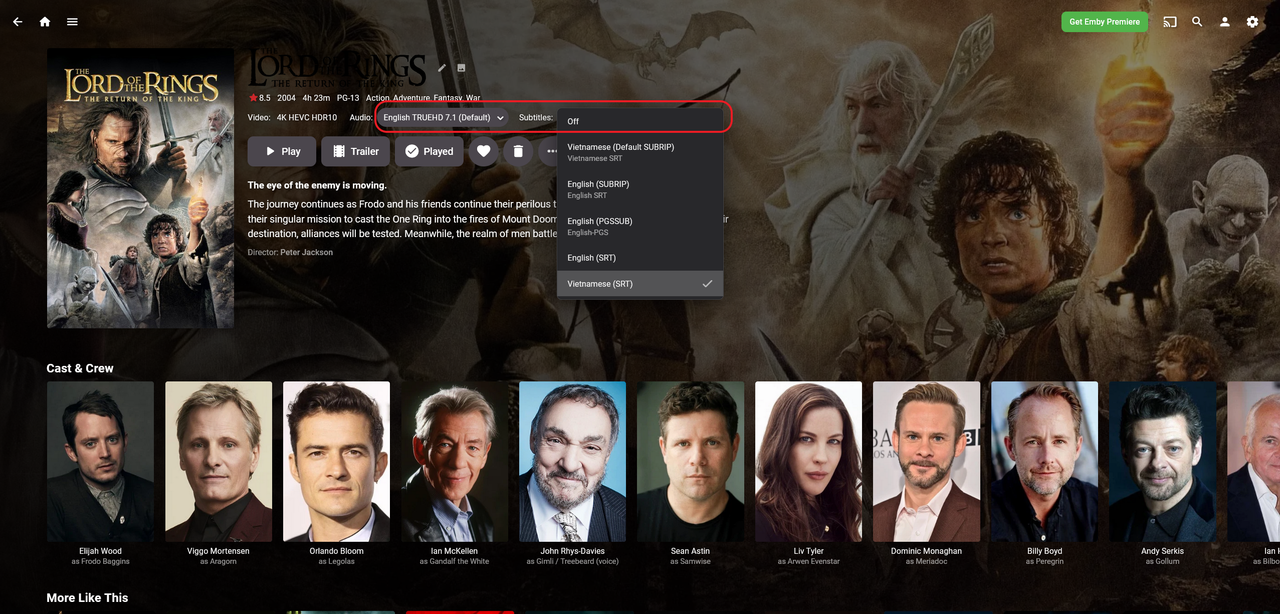
Task: Open the Home screen via house icon
Action: (45, 22)
